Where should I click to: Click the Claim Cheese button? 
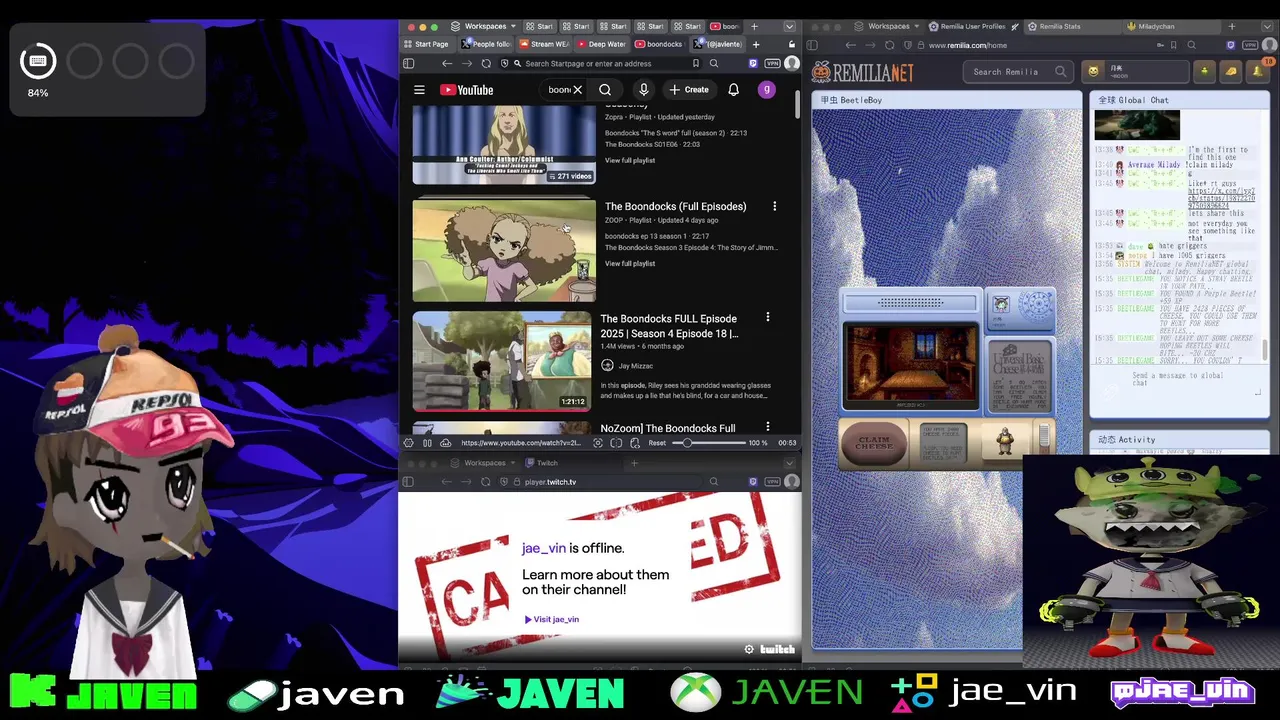[874, 443]
